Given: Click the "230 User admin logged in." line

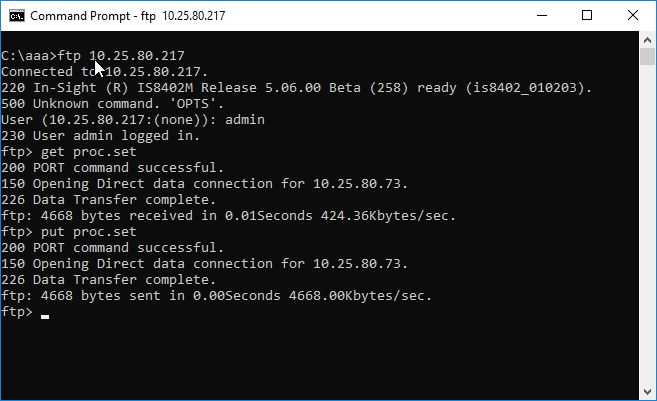Looking at the screenshot, I should click(x=101, y=136).
